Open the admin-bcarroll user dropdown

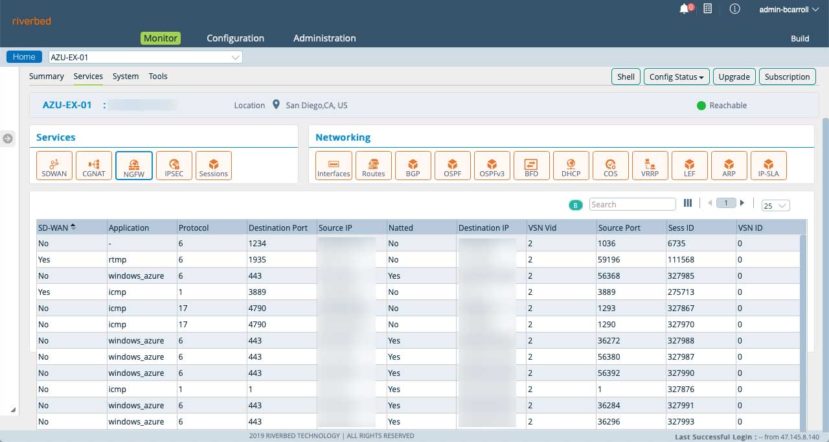pos(788,10)
